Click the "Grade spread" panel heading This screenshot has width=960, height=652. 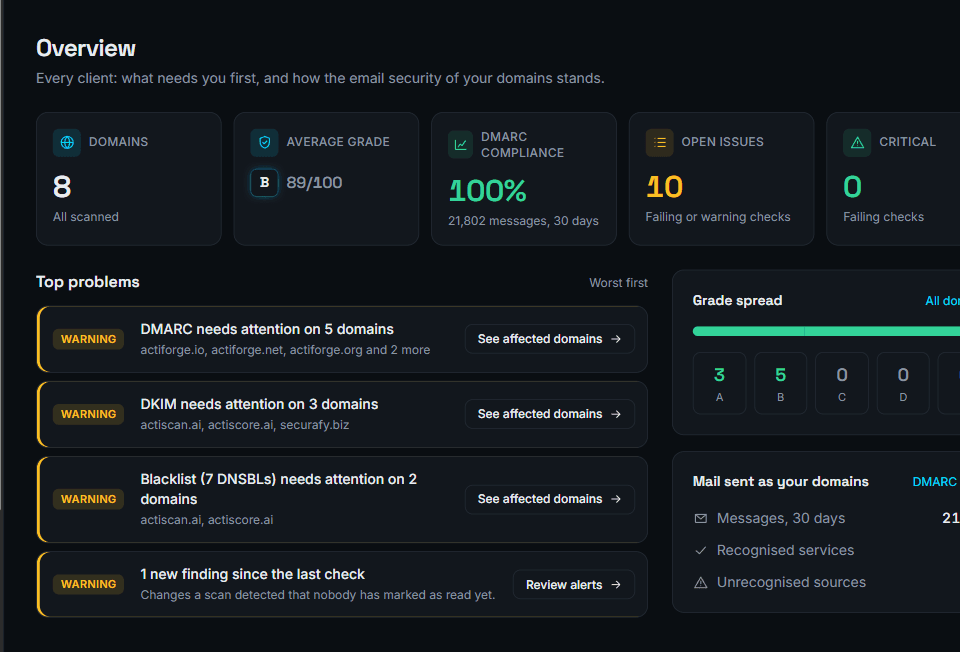[737, 301]
